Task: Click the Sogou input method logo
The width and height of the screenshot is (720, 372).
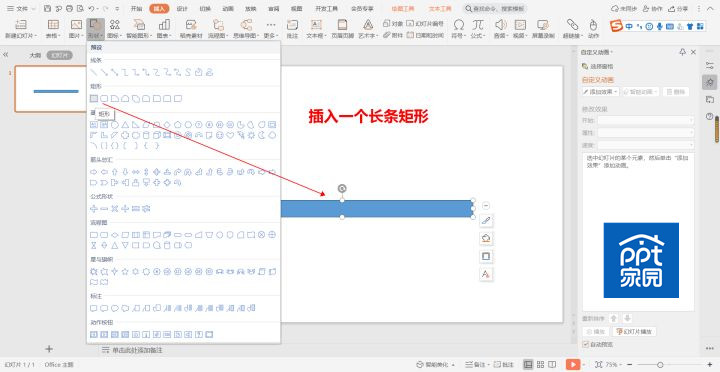Action: [x=616, y=26]
